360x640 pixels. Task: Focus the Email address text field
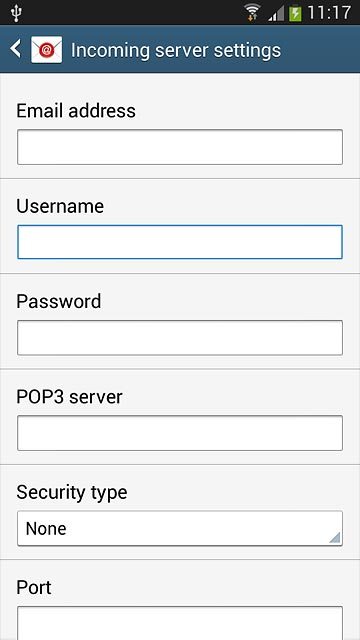click(180, 147)
